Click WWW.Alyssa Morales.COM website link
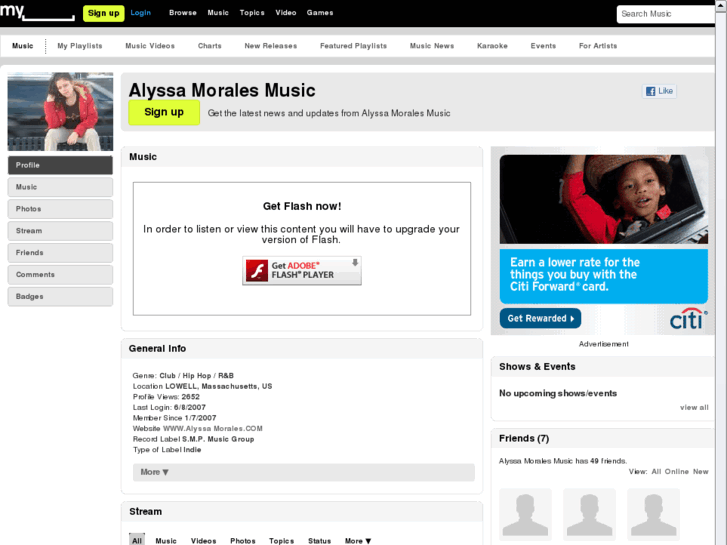 [x=213, y=429]
